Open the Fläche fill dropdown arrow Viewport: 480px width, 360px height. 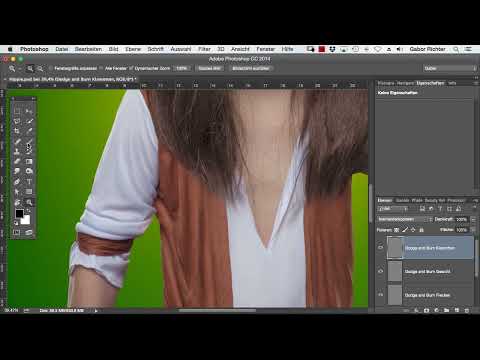tap(473, 230)
